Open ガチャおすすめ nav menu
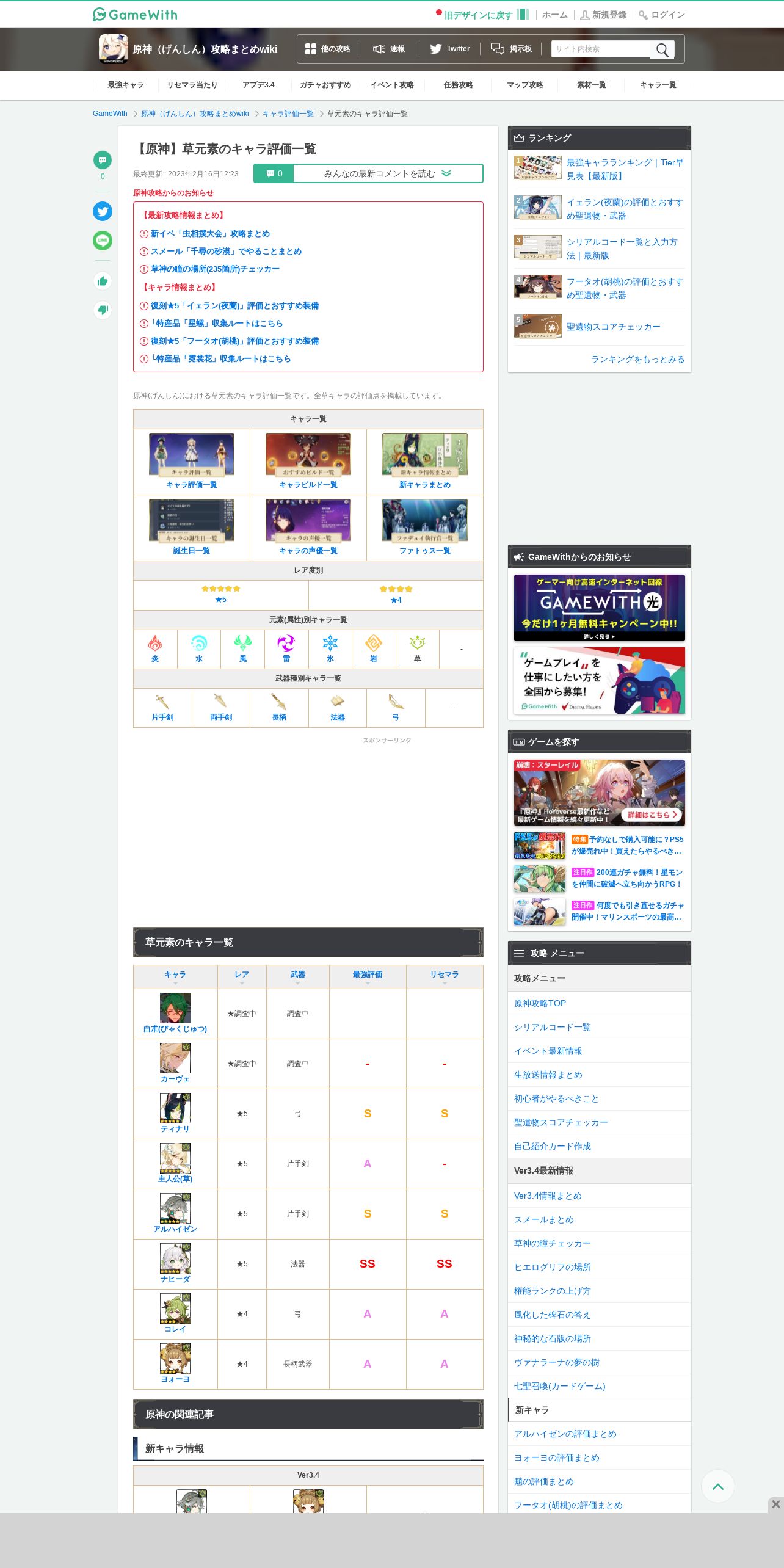Screen dimensions: 784x1568 coord(325,85)
